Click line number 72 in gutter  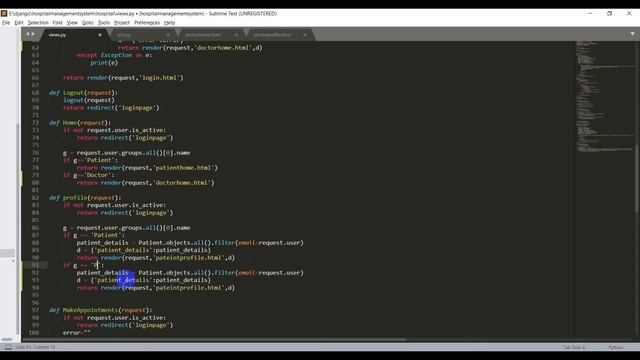pyautogui.click(x=36, y=122)
